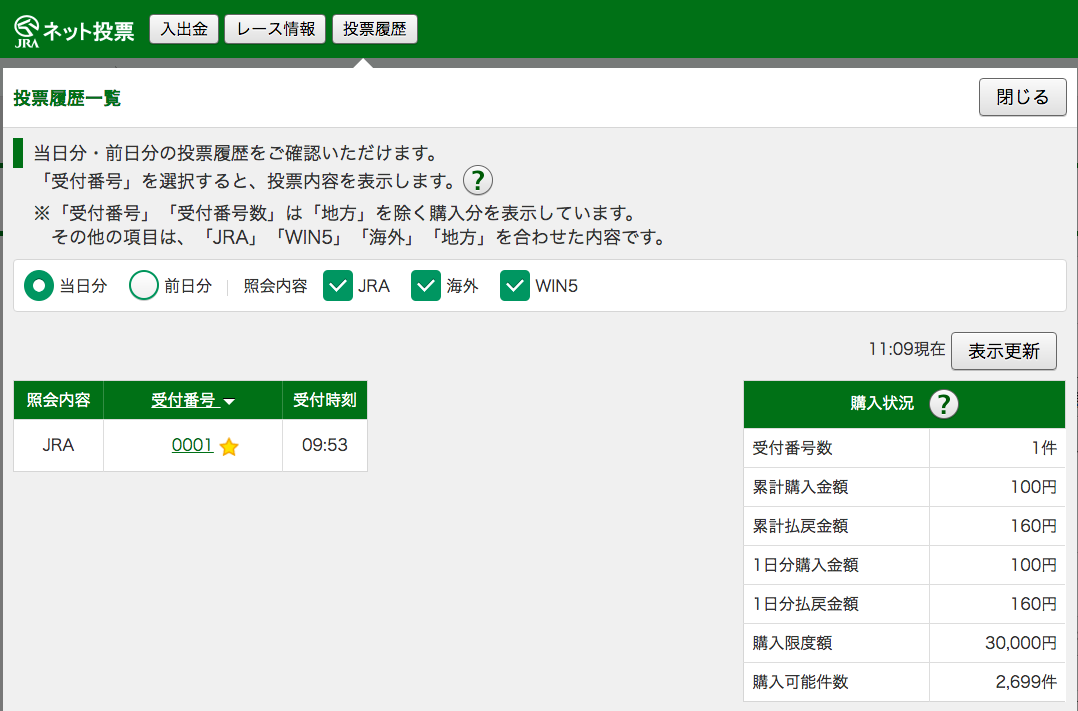Viewport: 1078px width, 711px height.
Task: Click 表示更新 button
Action: pyautogui.click(x=1004, y=351)
